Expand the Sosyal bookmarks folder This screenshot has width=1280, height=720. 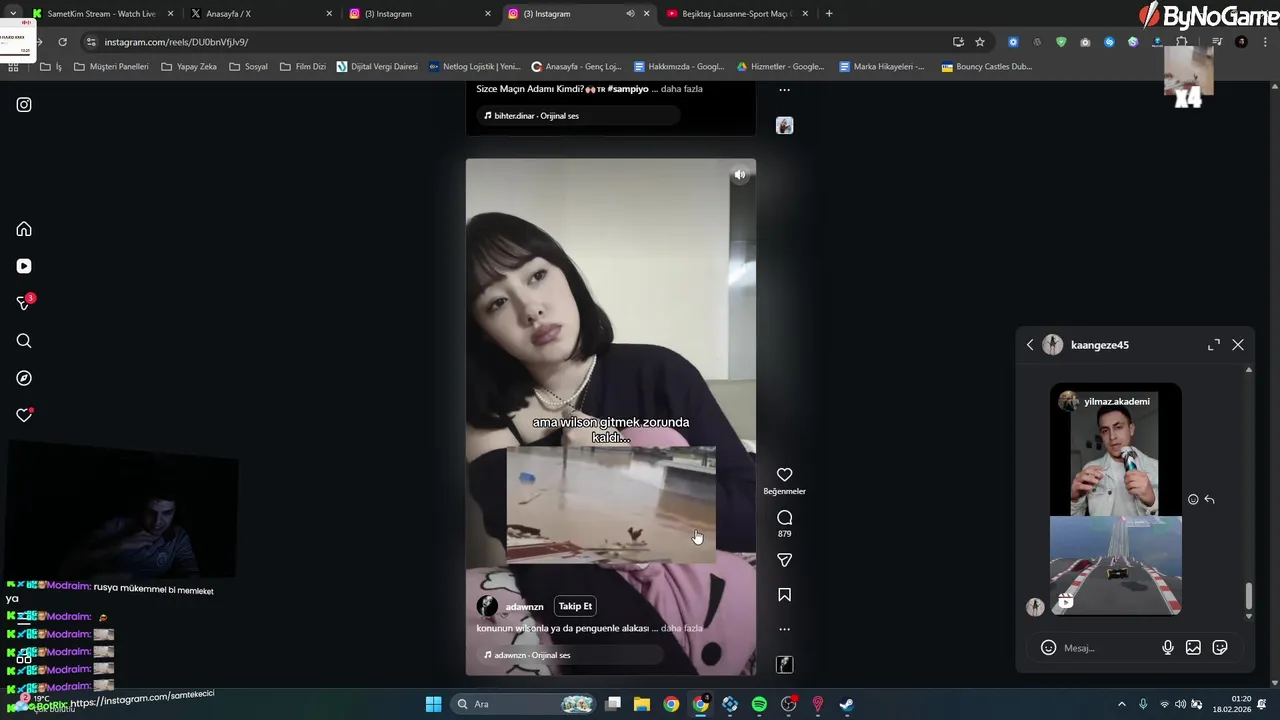(248, 67)
